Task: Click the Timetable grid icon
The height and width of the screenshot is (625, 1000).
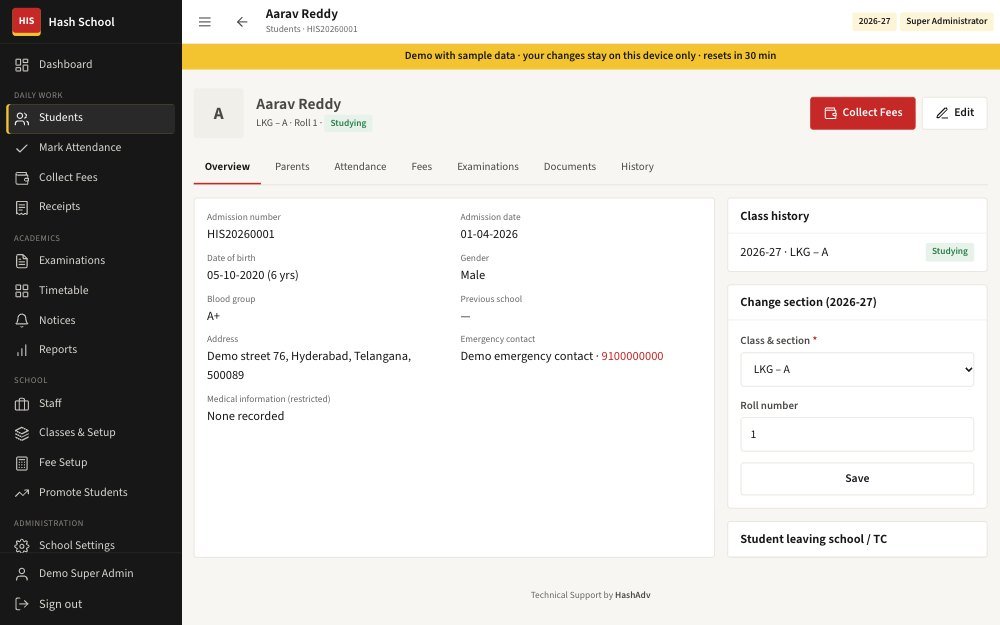Action: [22, 291]
